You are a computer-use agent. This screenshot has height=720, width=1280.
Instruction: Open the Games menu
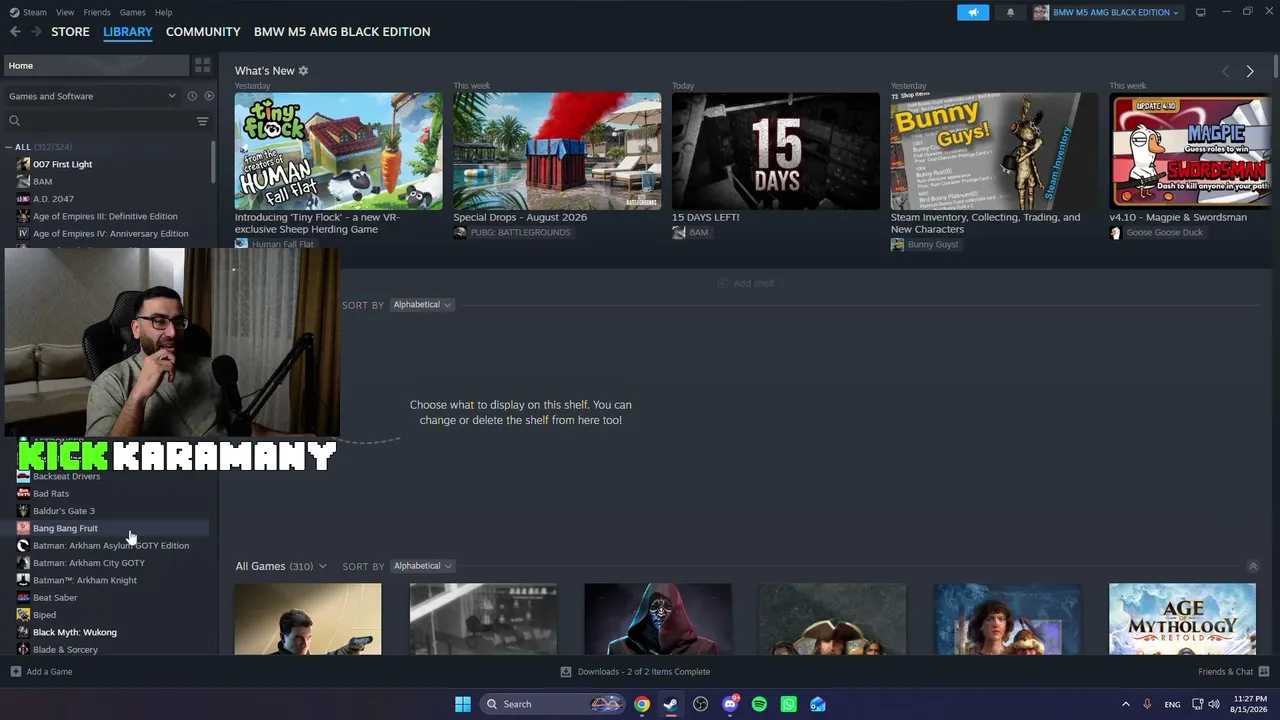(132, 12)
